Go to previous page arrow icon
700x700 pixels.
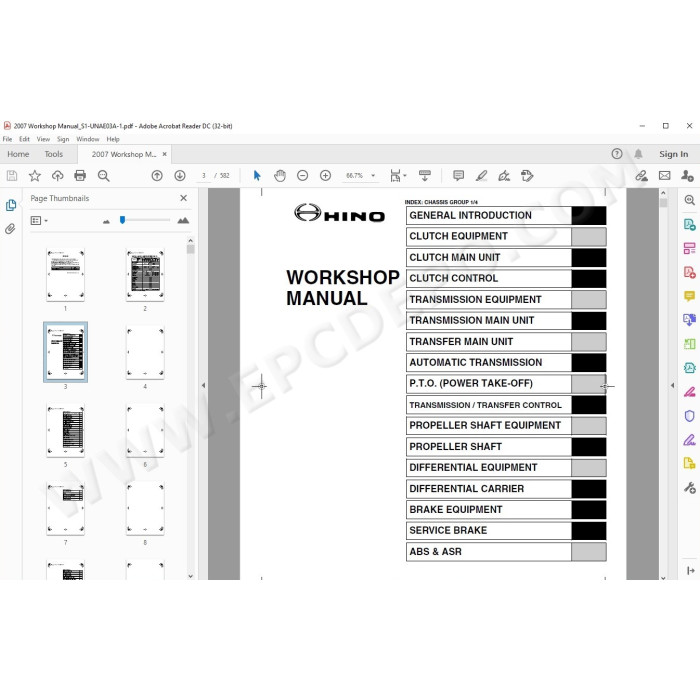click(157, 176)
